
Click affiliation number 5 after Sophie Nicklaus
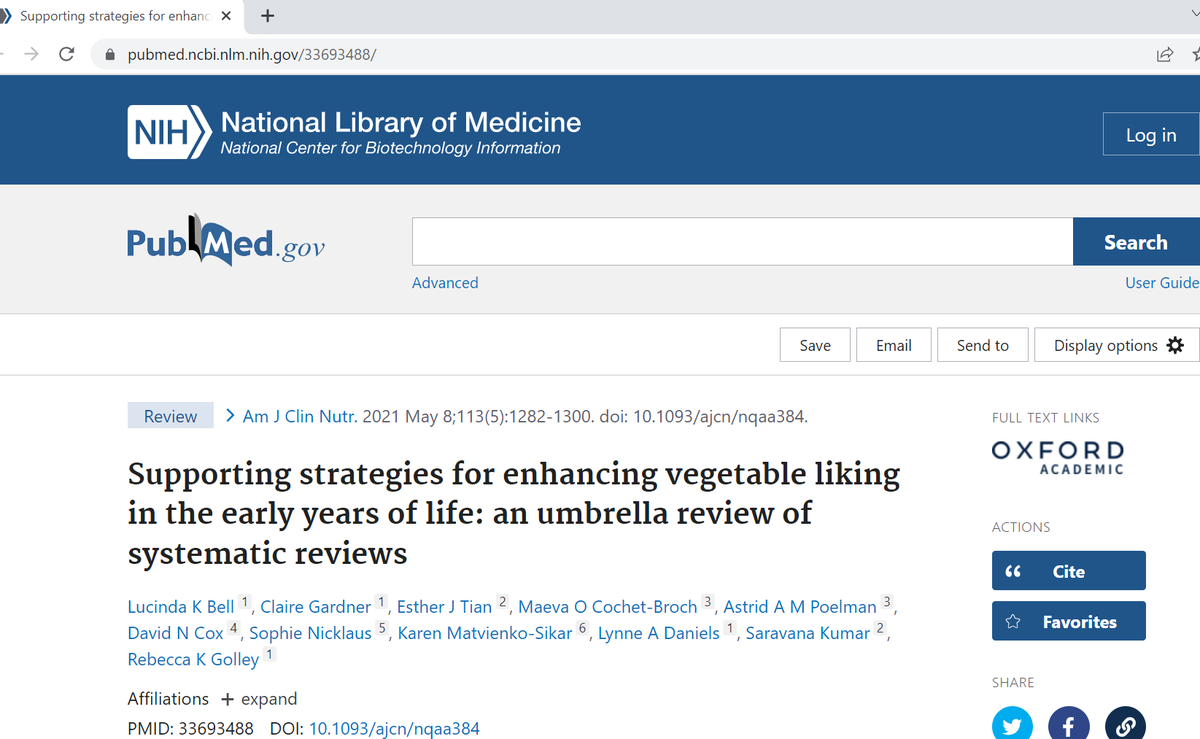pyautogui.click(x=382, y=629)
